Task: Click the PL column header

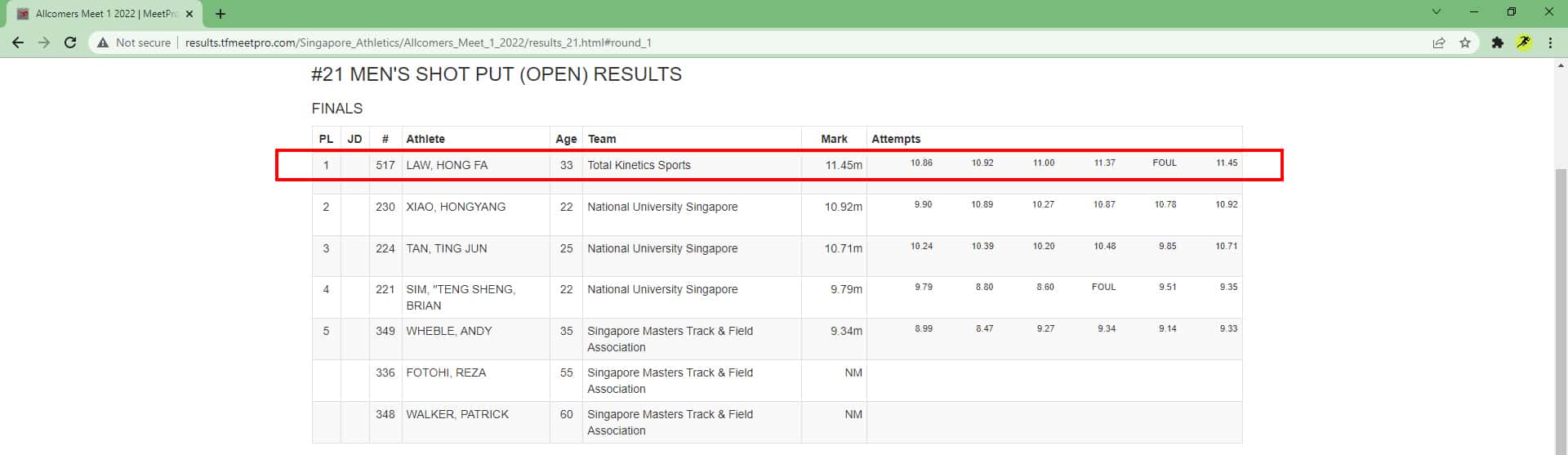Action: pos(326,139)
